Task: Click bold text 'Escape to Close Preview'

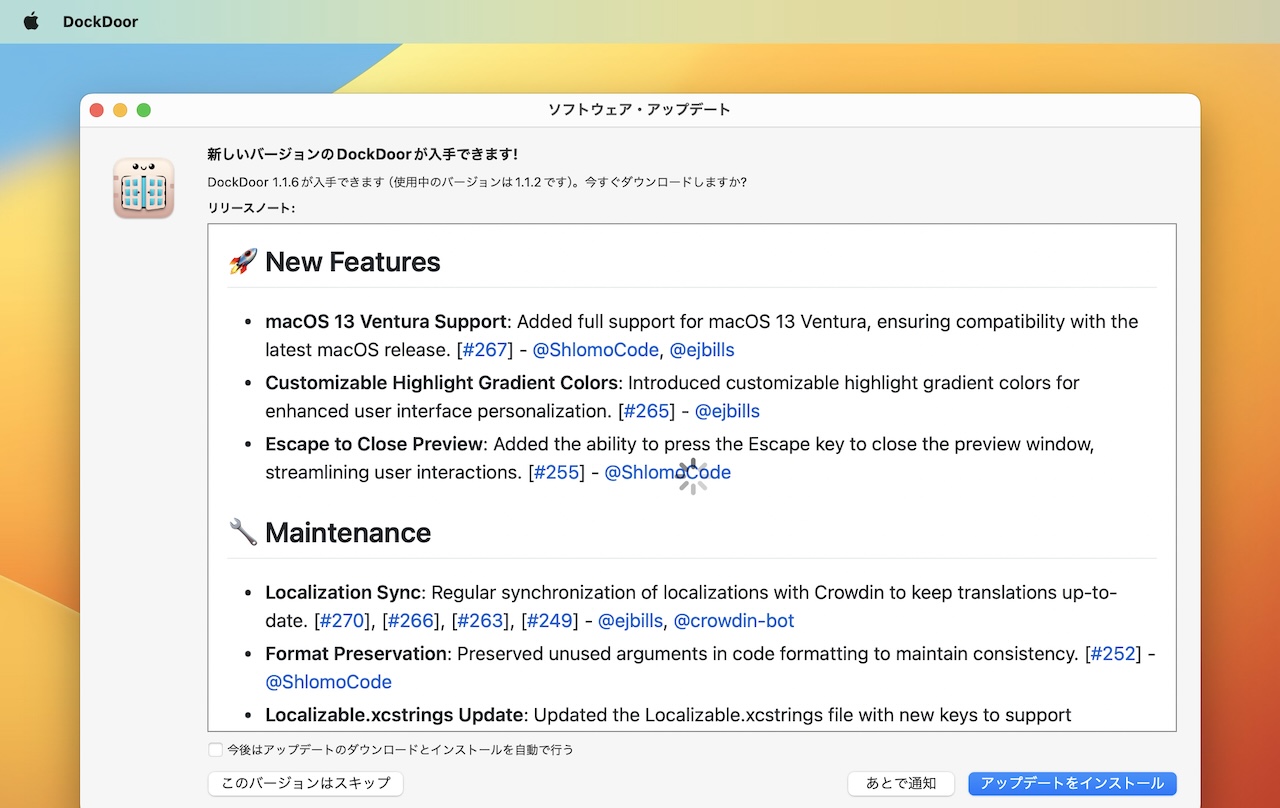Action: [374, 444]
